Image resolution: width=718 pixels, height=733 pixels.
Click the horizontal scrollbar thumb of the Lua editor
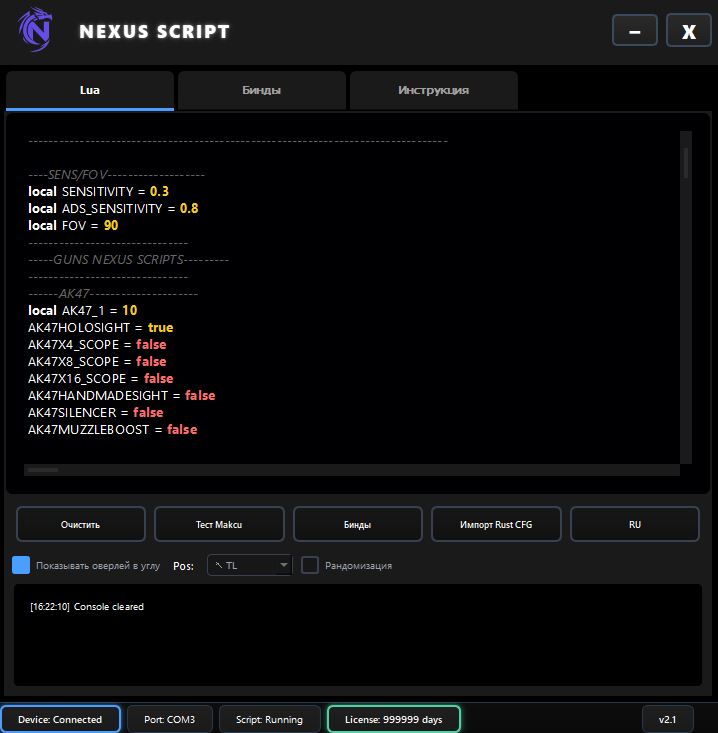pyautogui.click(x=43, y=470)
